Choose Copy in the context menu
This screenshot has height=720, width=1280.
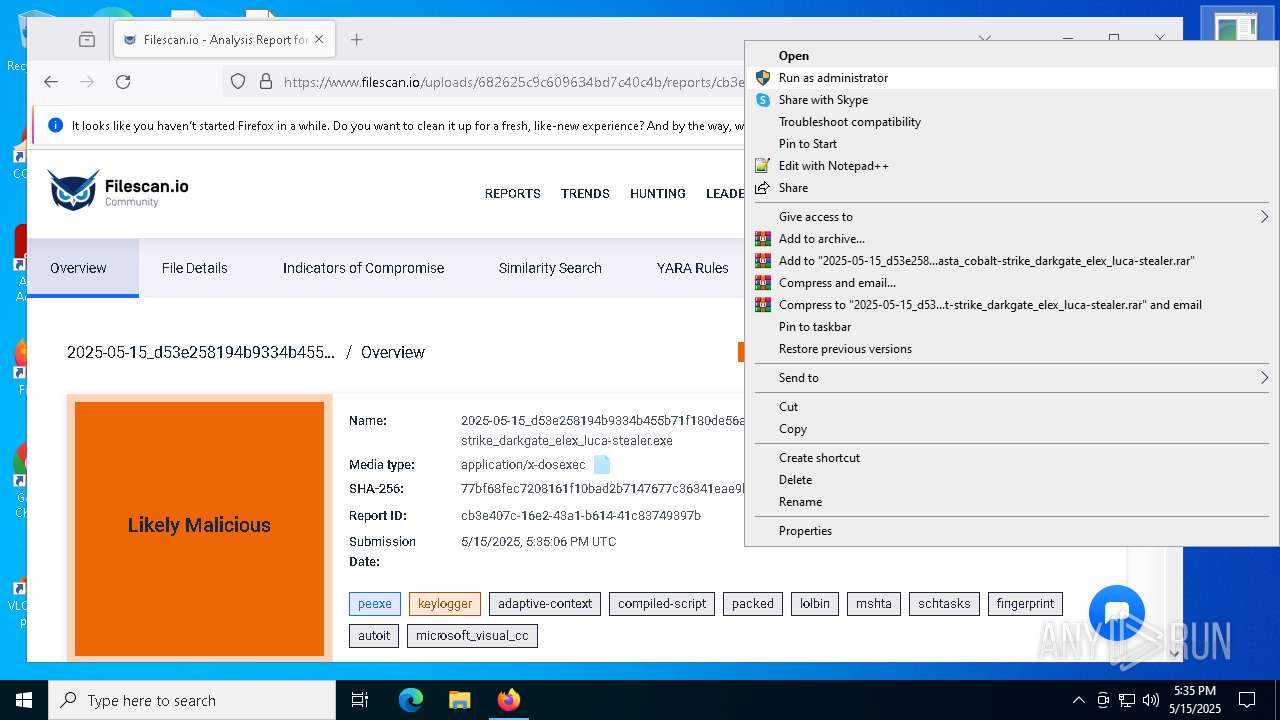pyautogui.click(x=1012, y=428)
